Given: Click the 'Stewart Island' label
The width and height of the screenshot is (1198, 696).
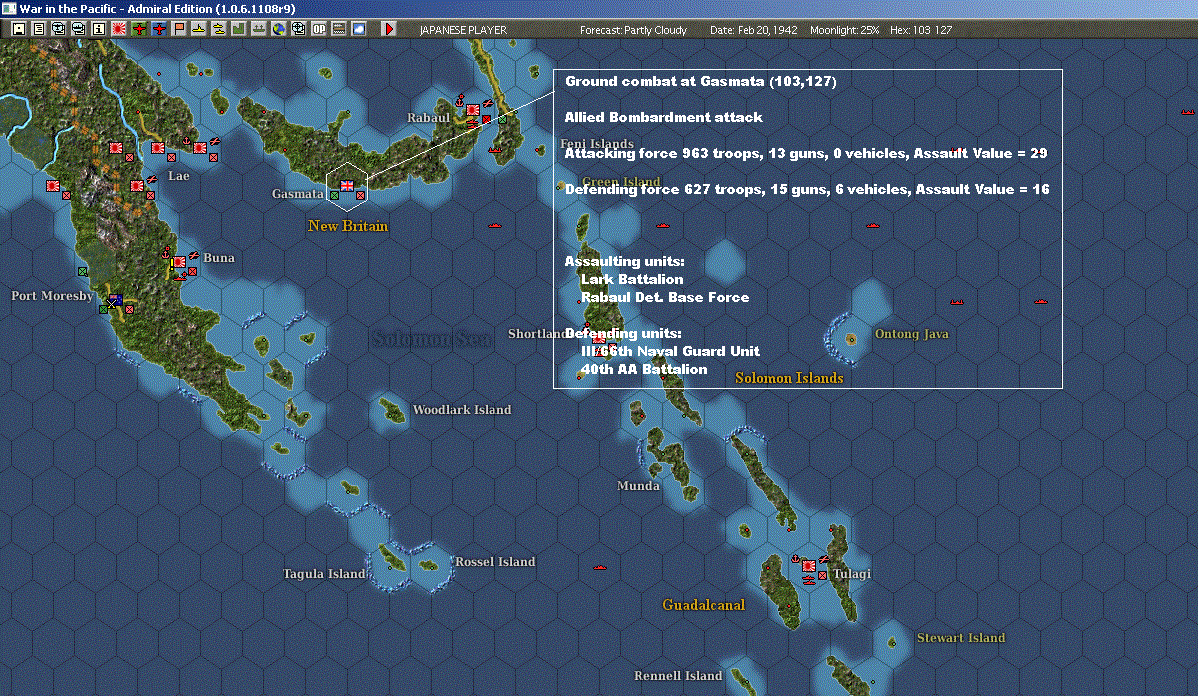Looking at the screenshot, I should coord(960,638).
